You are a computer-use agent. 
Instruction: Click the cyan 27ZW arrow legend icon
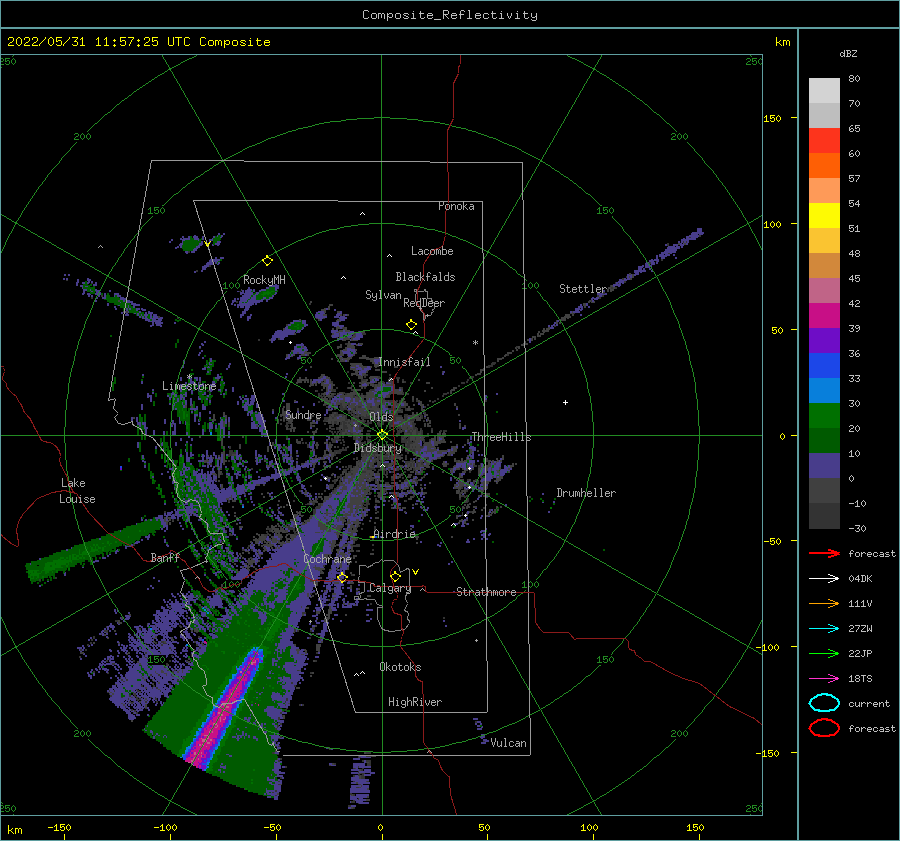824,629
